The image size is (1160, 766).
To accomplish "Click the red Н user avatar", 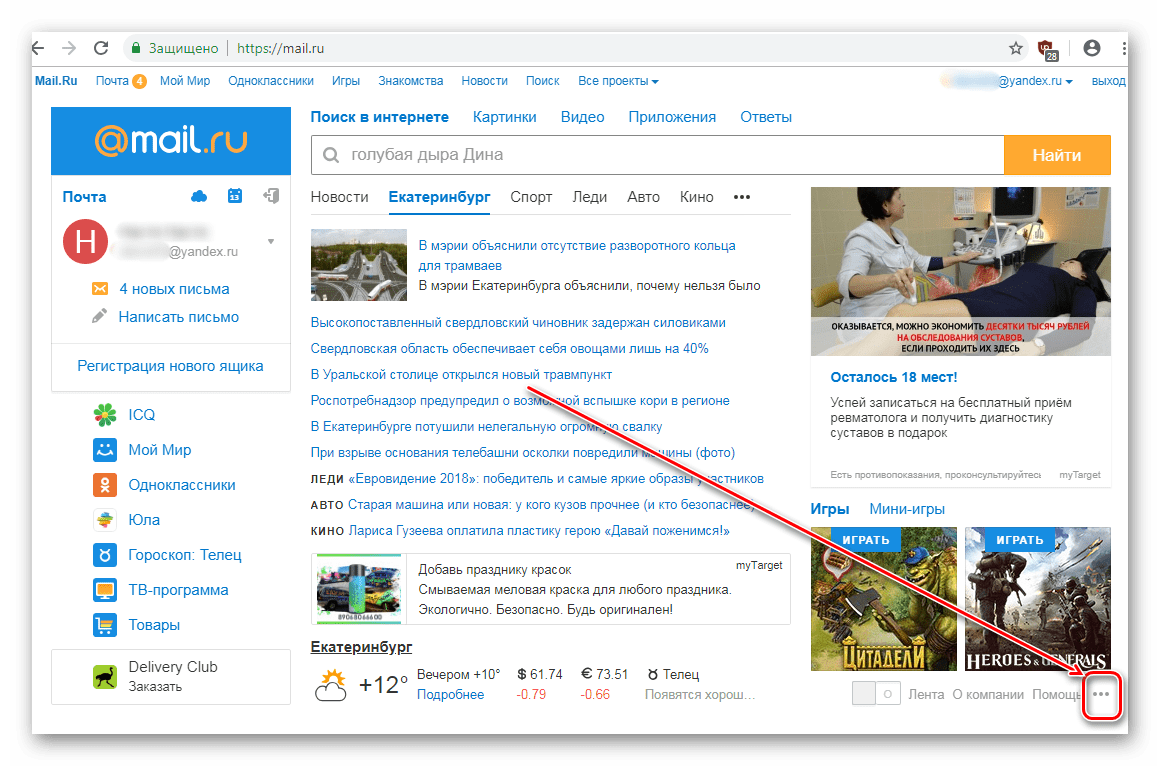I will [85, 241].
